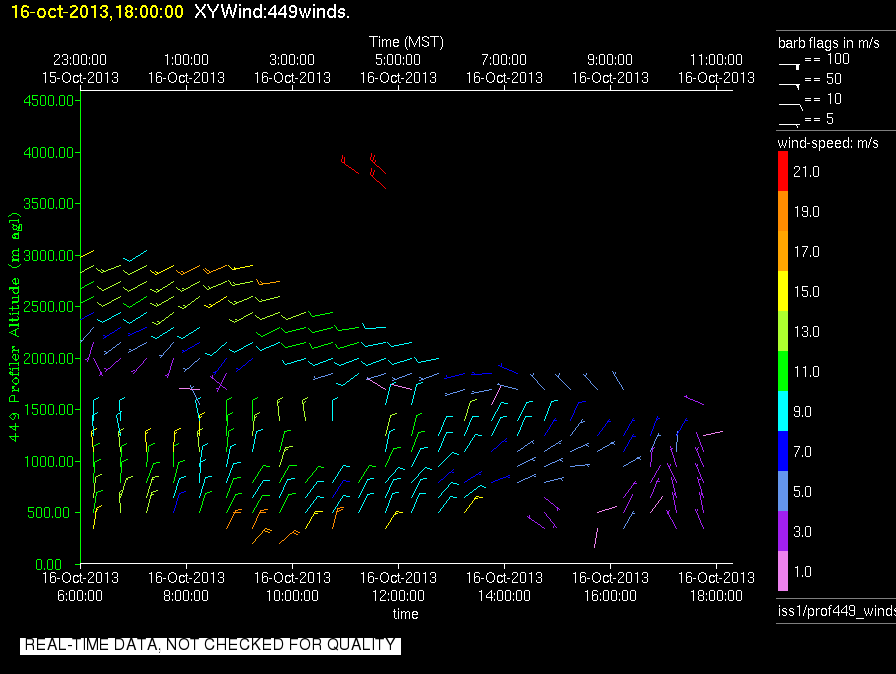
Task: Click the '3:00:00' MST top axis tick label
Action: coord(292,60)
